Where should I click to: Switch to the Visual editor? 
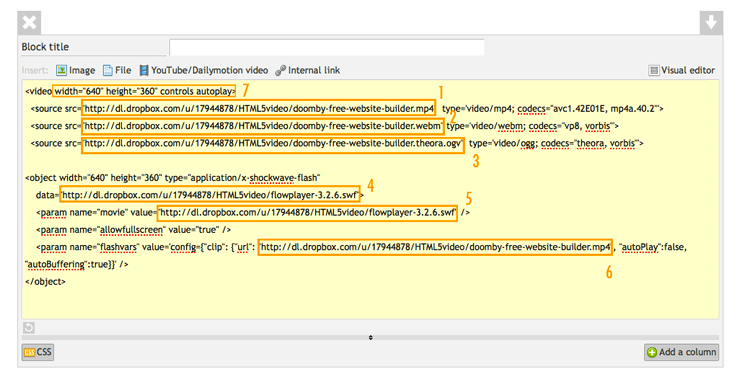[681, 70]
